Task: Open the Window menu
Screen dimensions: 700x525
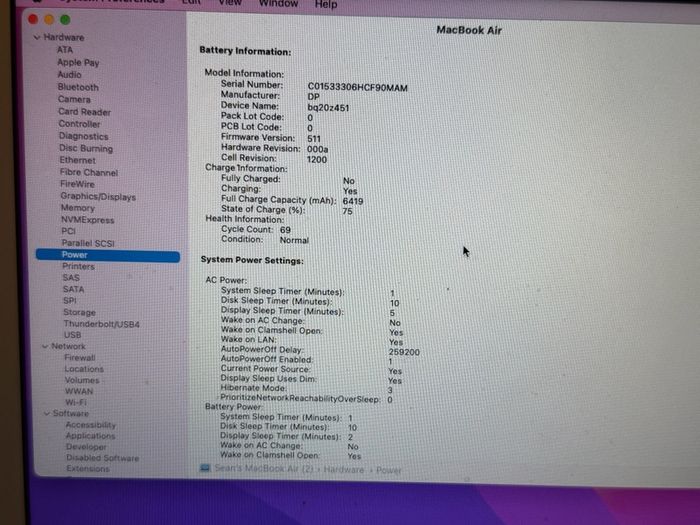Action: click(279, 4)
